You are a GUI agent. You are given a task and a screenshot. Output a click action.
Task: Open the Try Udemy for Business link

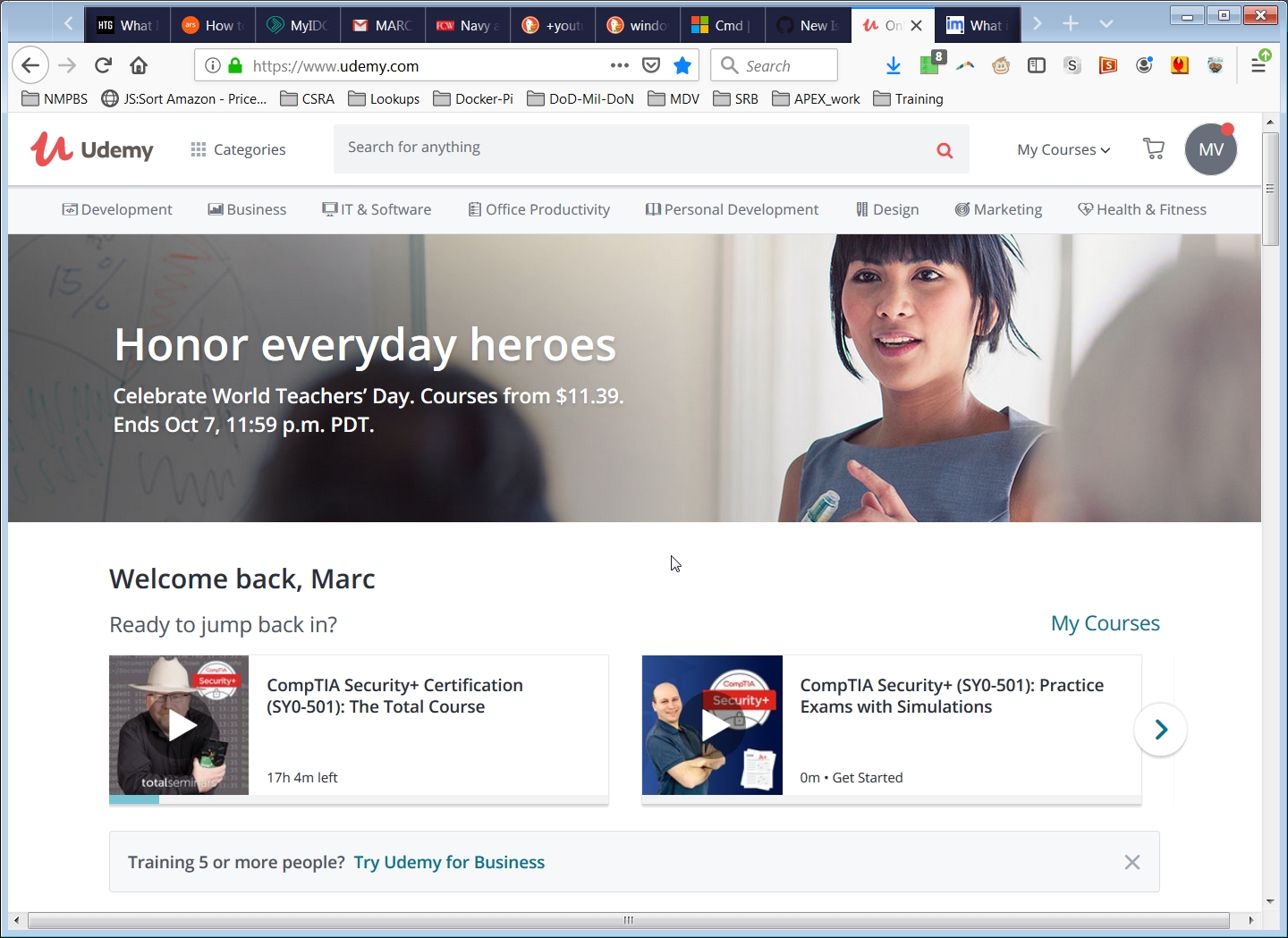[449, 862]
